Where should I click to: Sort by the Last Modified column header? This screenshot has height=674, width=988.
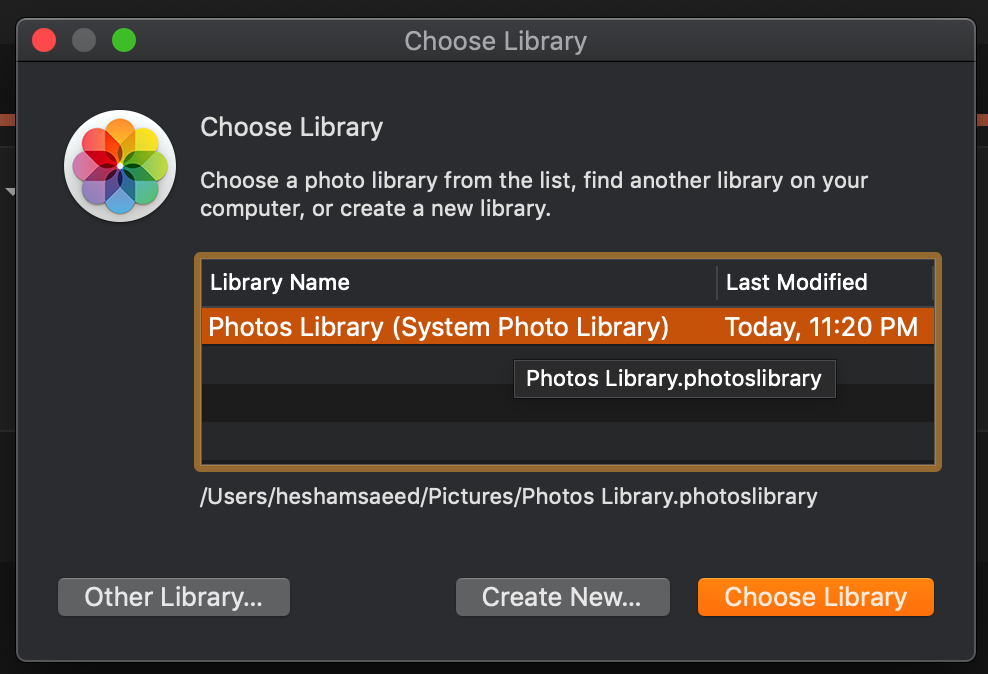coord(797,283)
